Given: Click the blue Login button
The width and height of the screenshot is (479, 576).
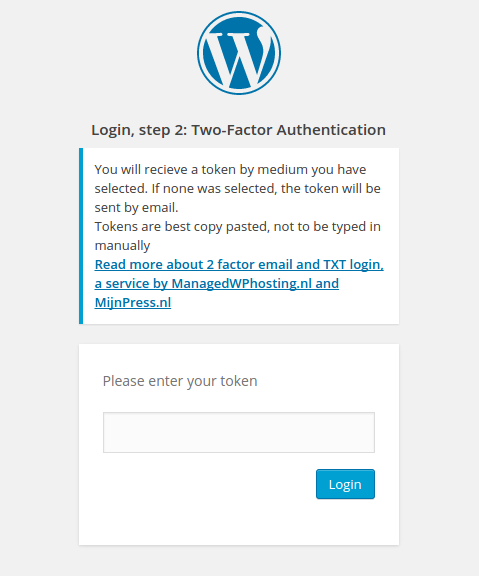Looking at the screenshot, I should pos(345,484).
